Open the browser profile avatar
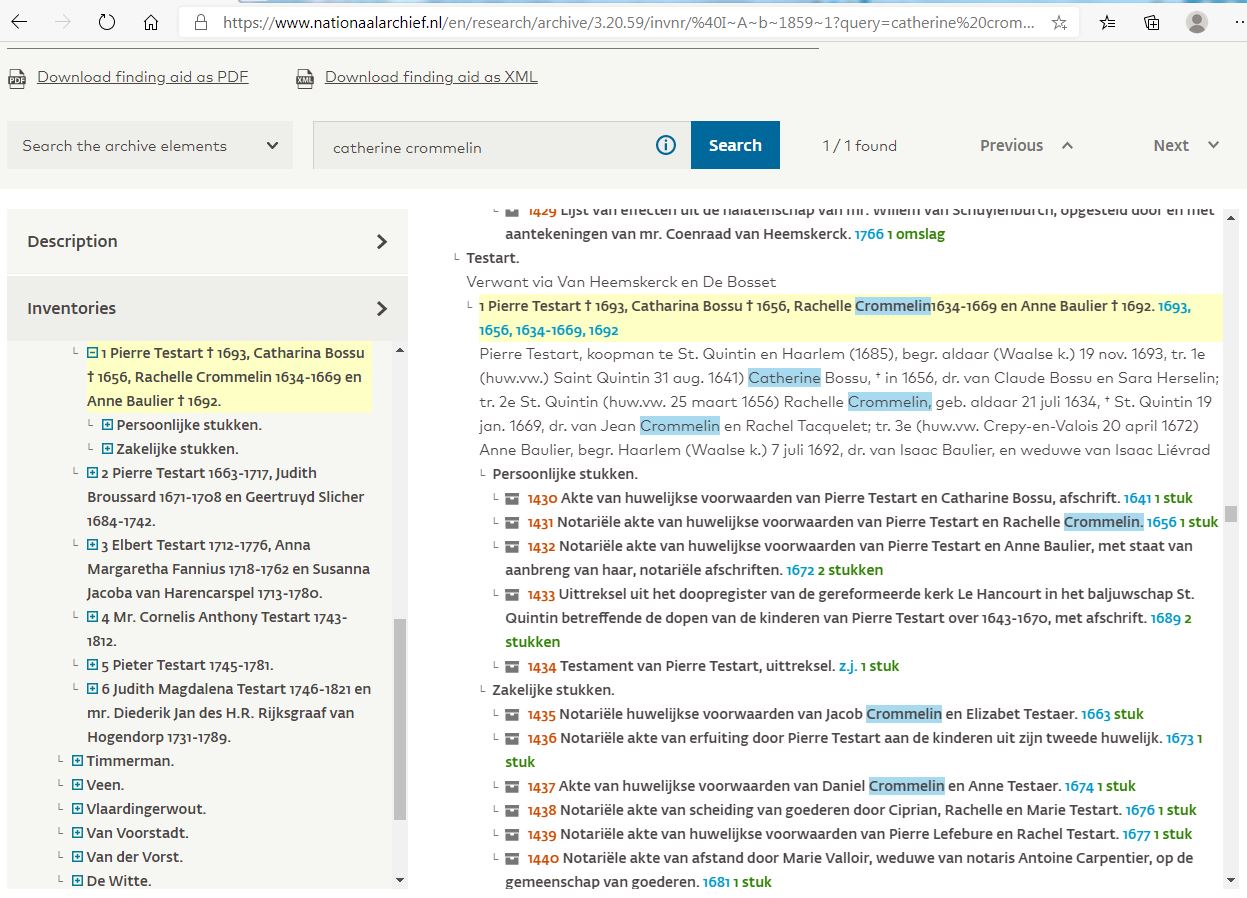Screen dimensions: 1247x898 point(1196,22)
